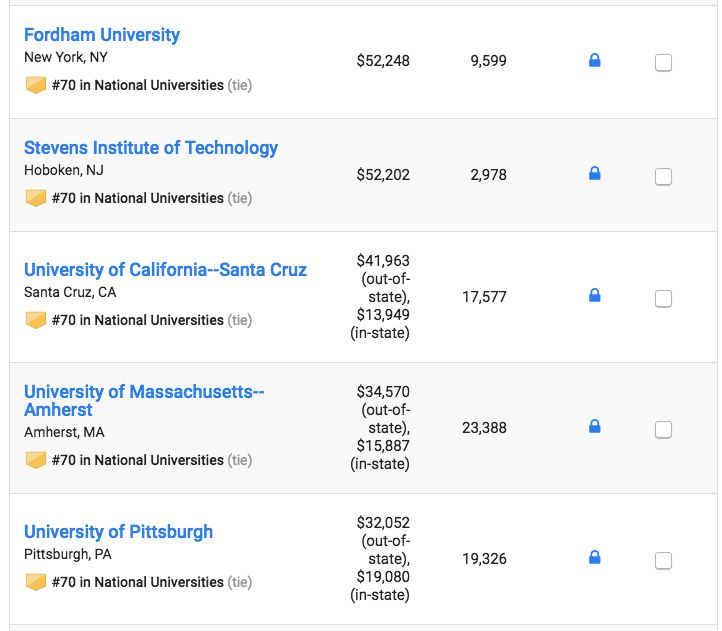Click the lock icon for Stevens Institute of Technology

[x=594, y=174]
